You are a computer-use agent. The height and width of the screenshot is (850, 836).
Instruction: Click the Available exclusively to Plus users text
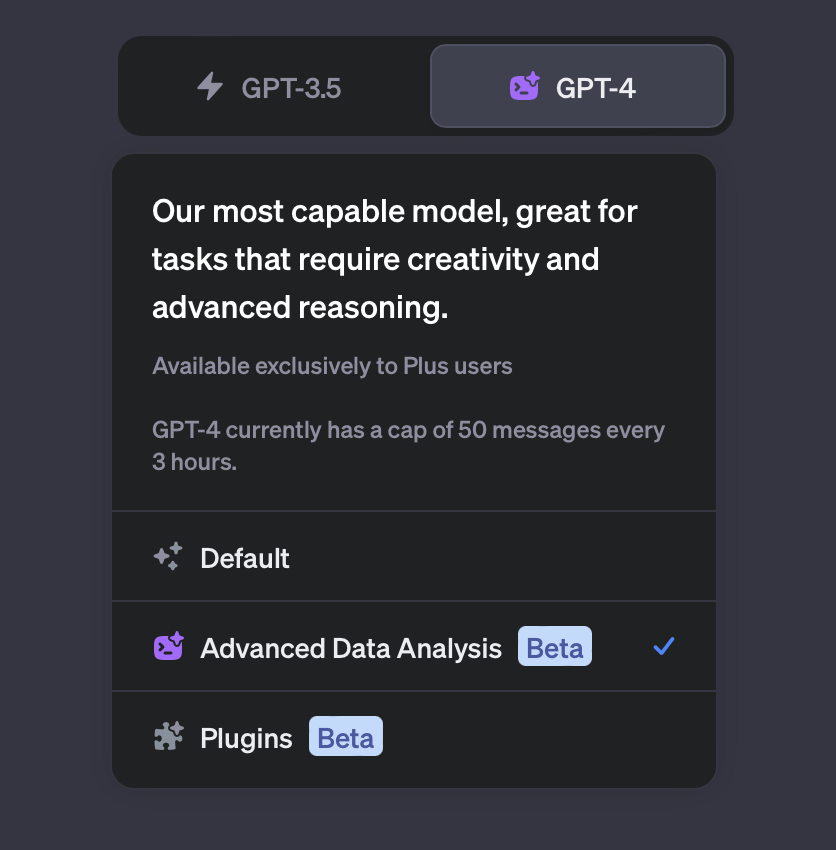click(332, 366)
